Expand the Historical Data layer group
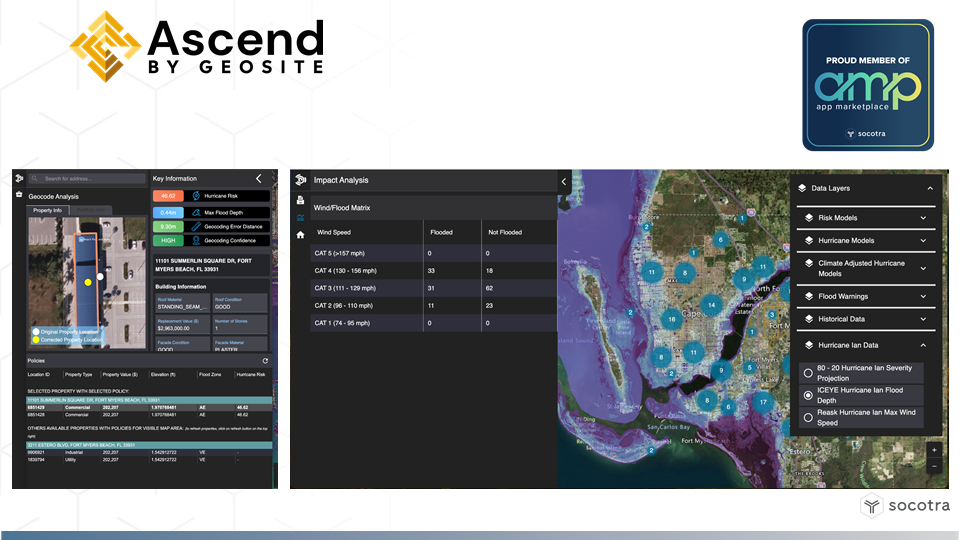Viewport: 960px width, 540px height. (x=923, y=319)
